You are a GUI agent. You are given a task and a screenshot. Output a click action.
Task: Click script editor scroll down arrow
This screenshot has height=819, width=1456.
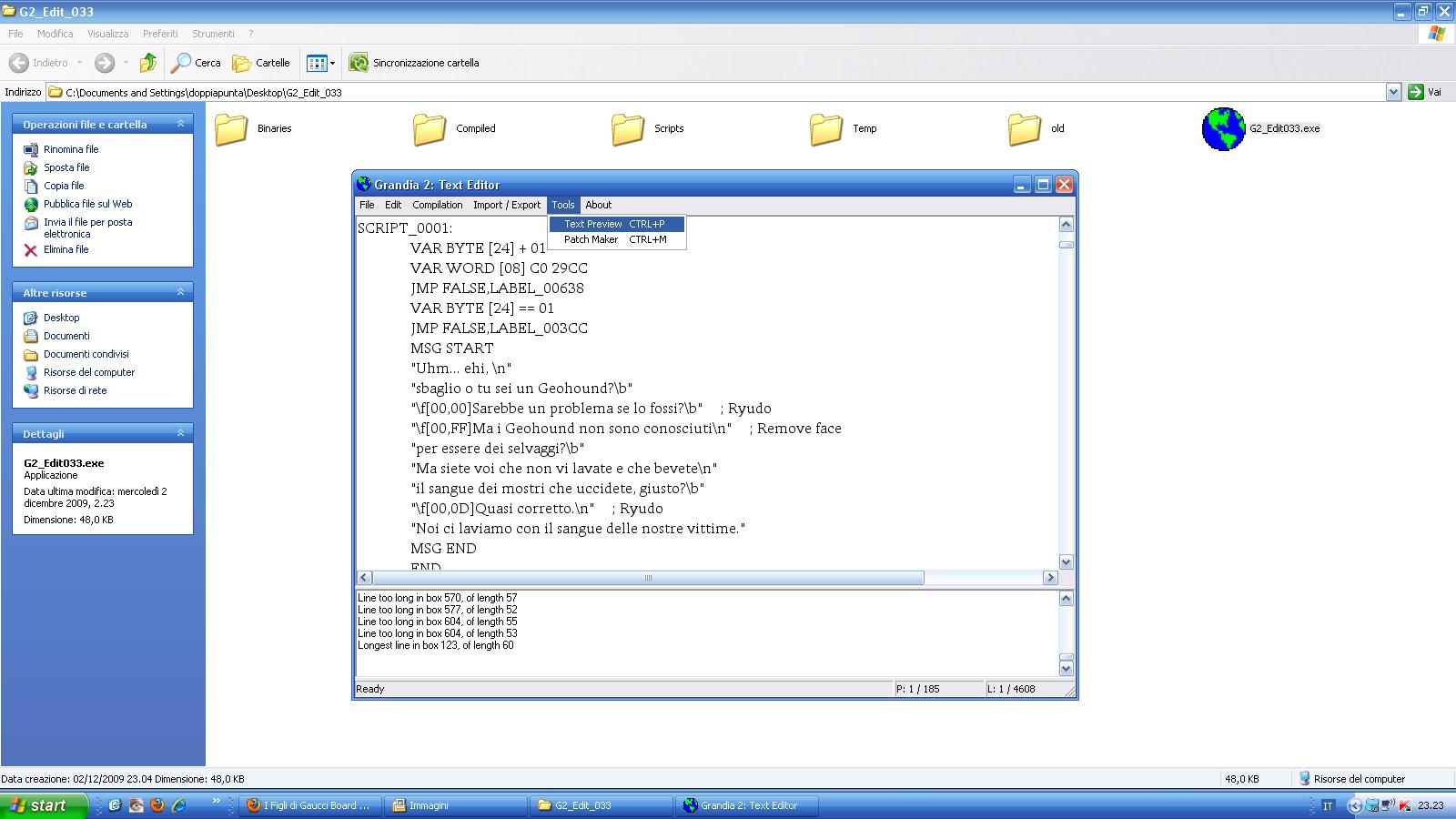pos(1067,562)
